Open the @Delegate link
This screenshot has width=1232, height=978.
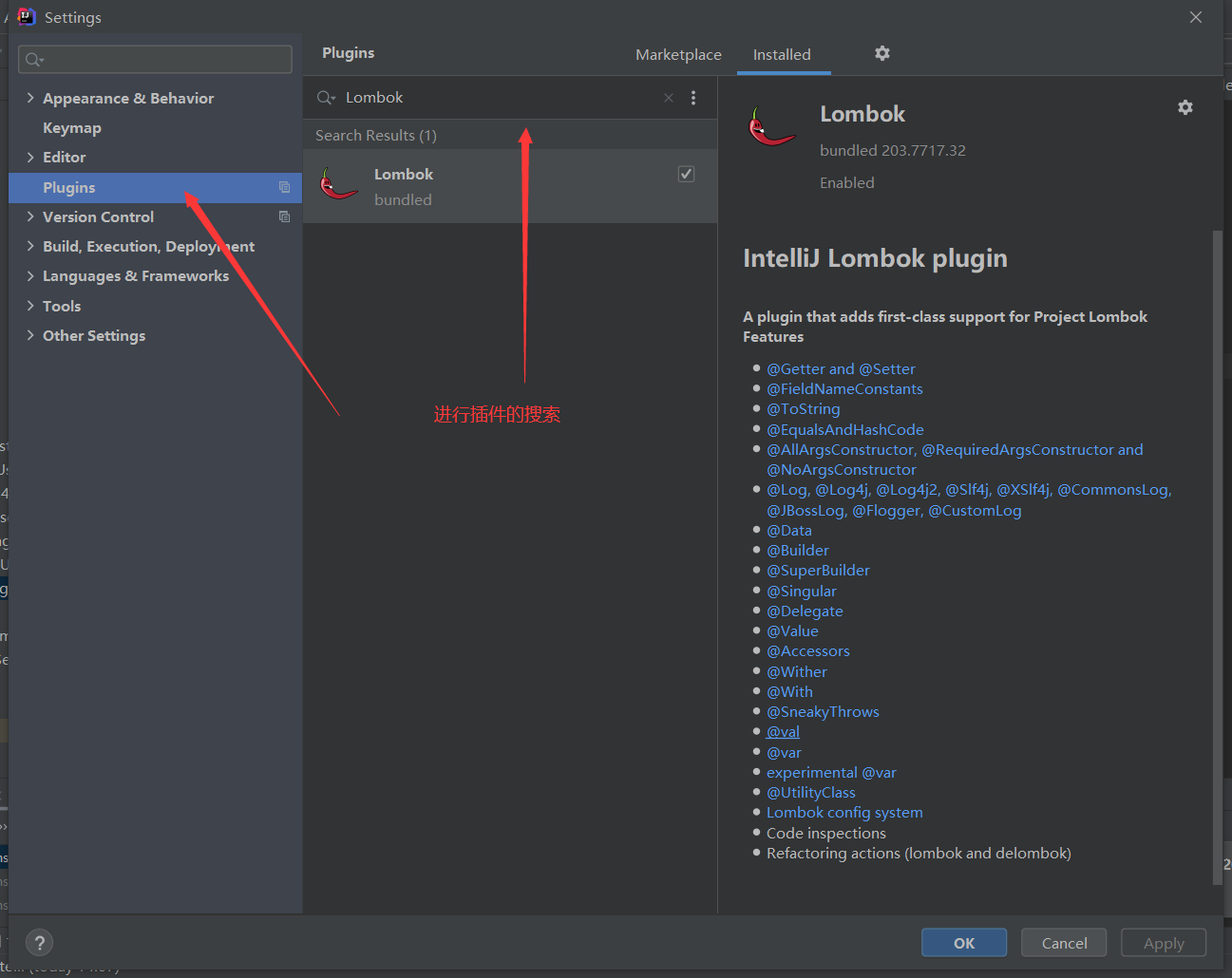click(805, 611)
